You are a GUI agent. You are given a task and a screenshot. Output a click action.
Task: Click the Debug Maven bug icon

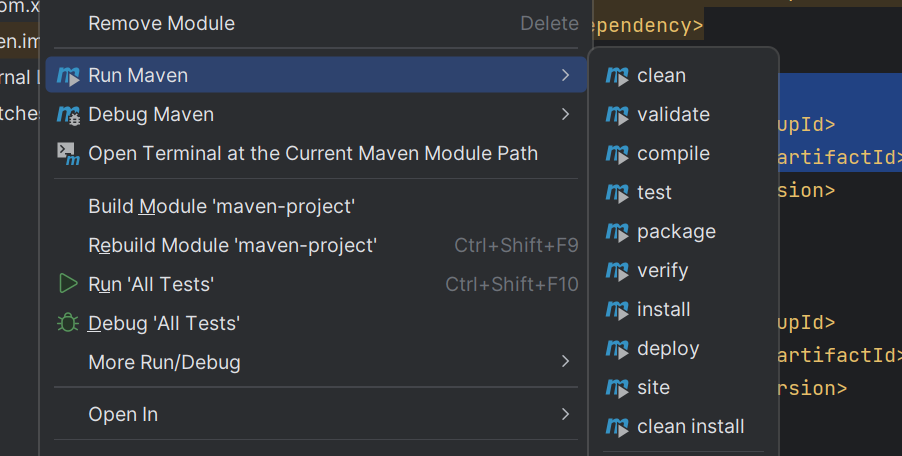click(x=68, y=115)
